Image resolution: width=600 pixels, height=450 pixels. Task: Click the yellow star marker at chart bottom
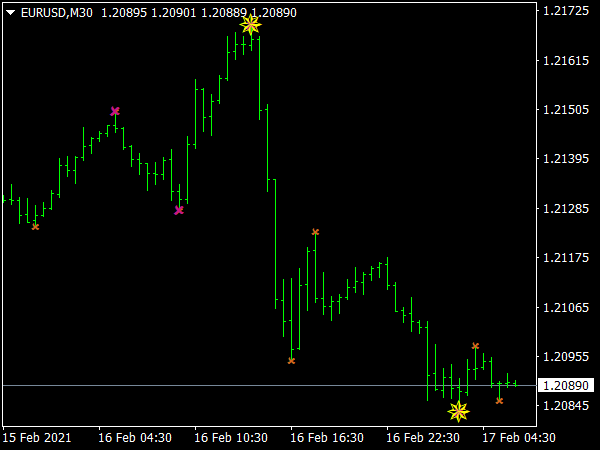pos(458,412)
